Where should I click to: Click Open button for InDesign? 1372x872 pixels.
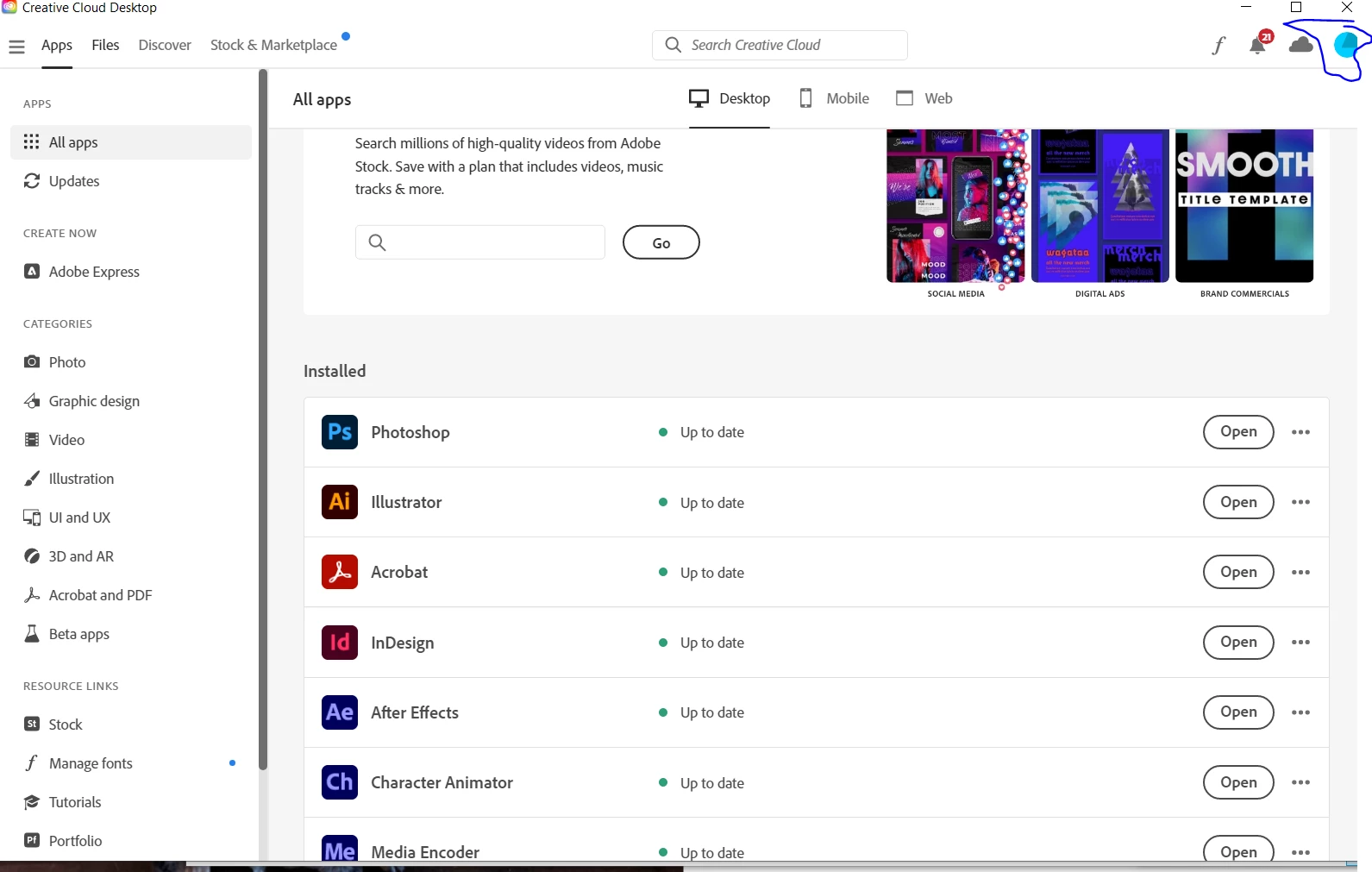tap(1238, 643)
